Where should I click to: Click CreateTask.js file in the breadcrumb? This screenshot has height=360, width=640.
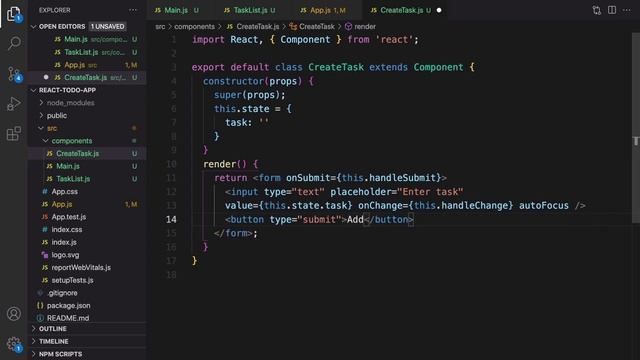[253, 27]
